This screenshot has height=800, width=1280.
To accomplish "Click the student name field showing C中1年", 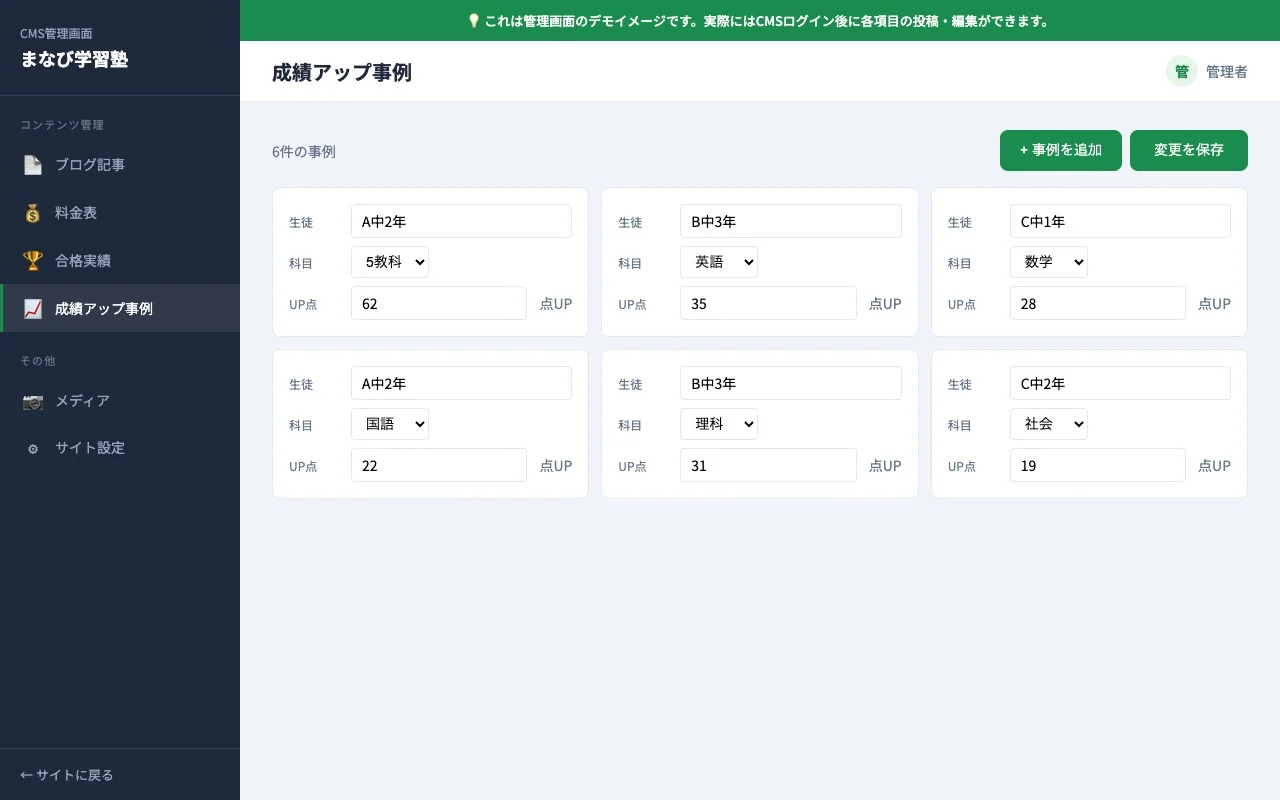I will click(1119, 221).
